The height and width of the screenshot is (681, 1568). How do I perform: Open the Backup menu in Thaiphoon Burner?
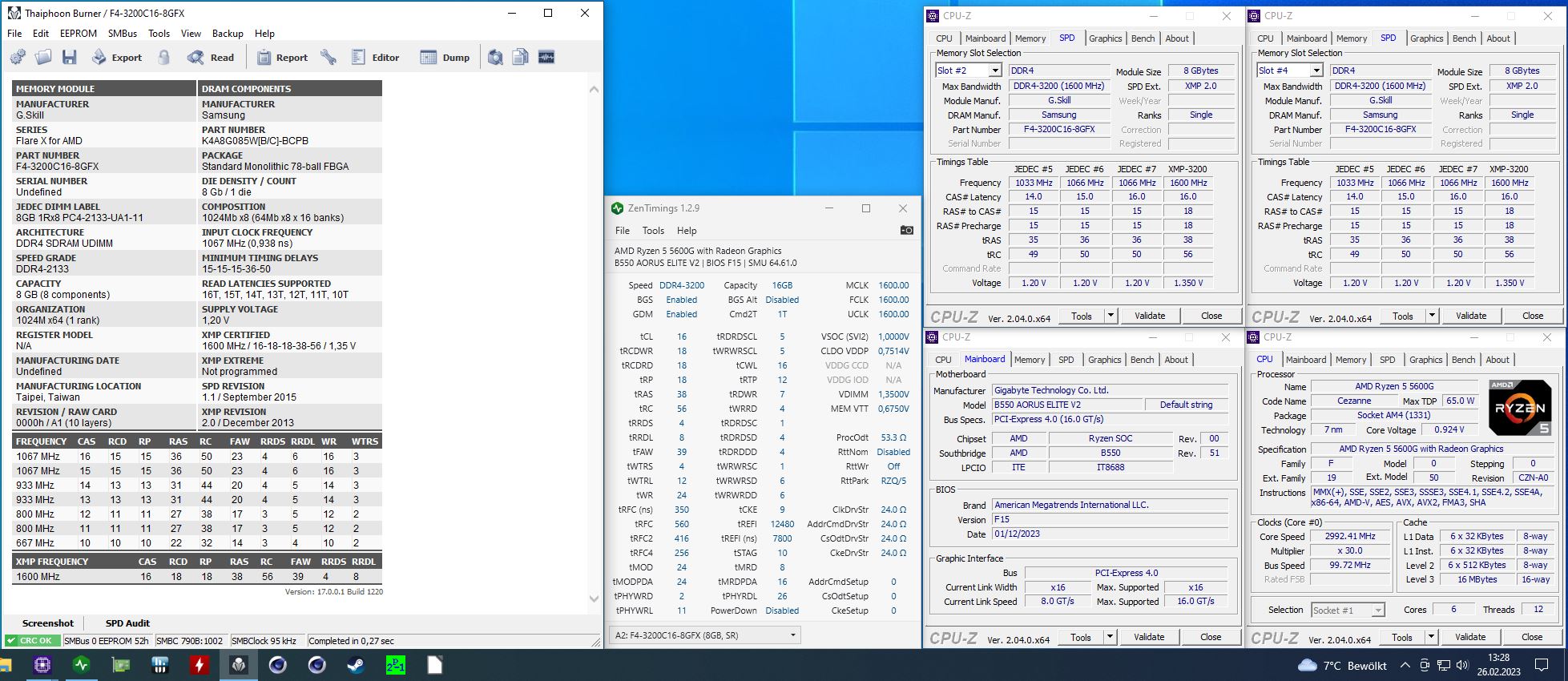coord(228,34)
